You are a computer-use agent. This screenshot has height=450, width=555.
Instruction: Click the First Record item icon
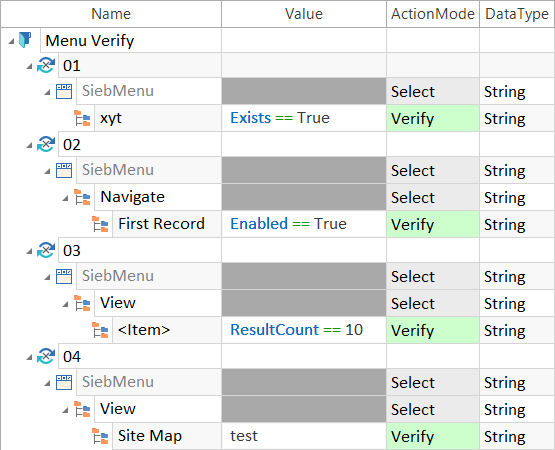pyautogui.click(x=100, y=224)
